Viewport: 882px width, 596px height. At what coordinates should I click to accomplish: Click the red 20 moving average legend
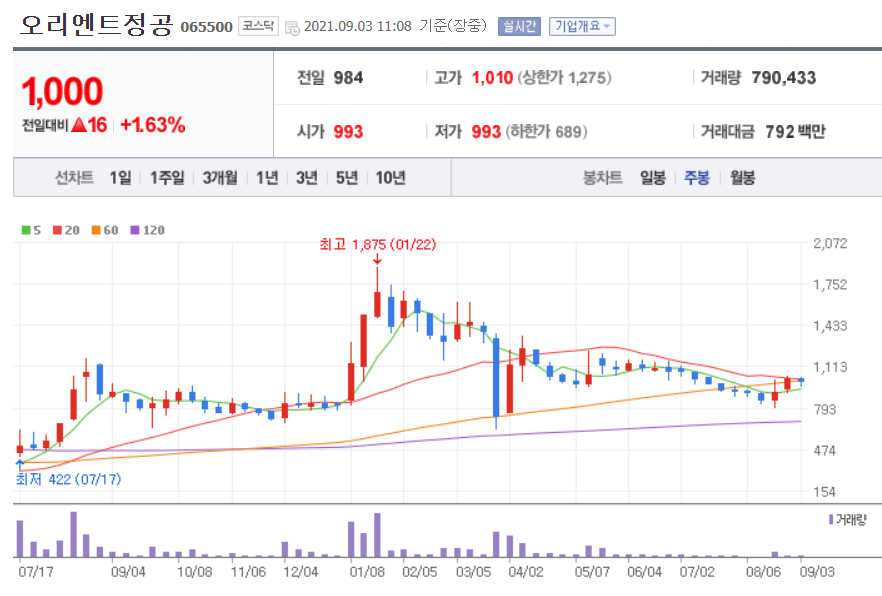click(x=66, y=230)
